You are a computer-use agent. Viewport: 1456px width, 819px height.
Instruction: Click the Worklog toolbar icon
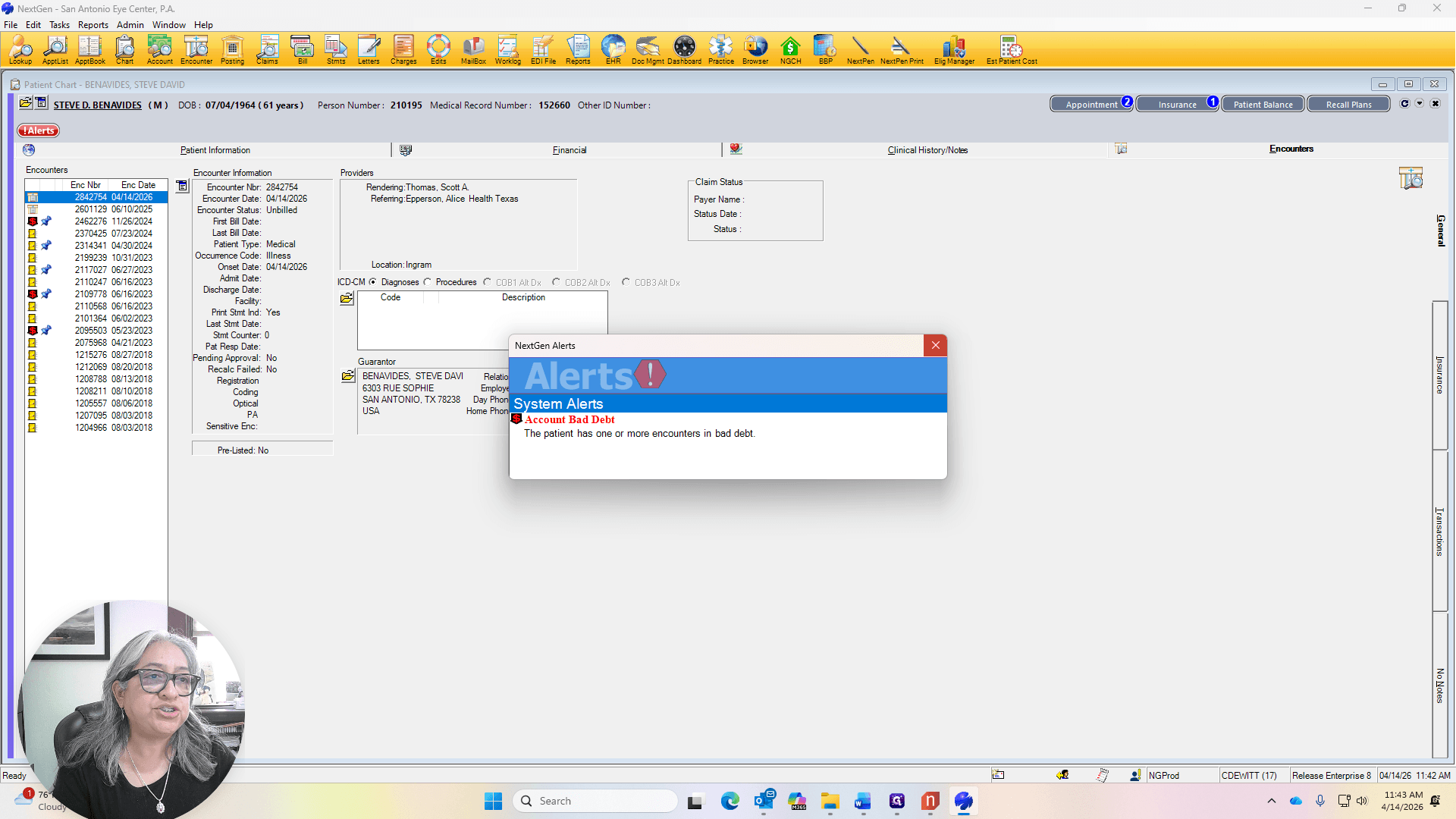(507, 50)
